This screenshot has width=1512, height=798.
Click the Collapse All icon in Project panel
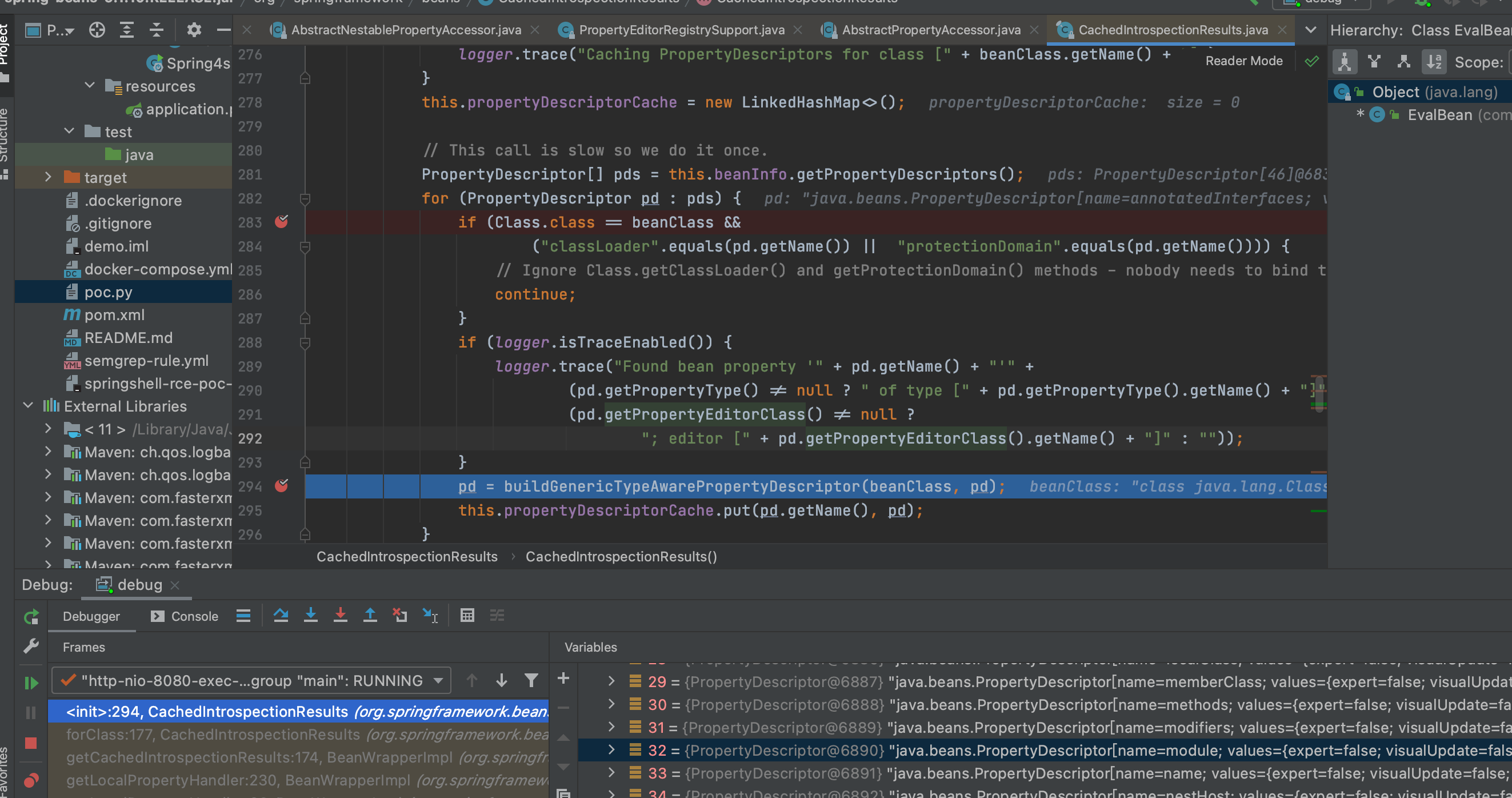(x=156, y=30)
